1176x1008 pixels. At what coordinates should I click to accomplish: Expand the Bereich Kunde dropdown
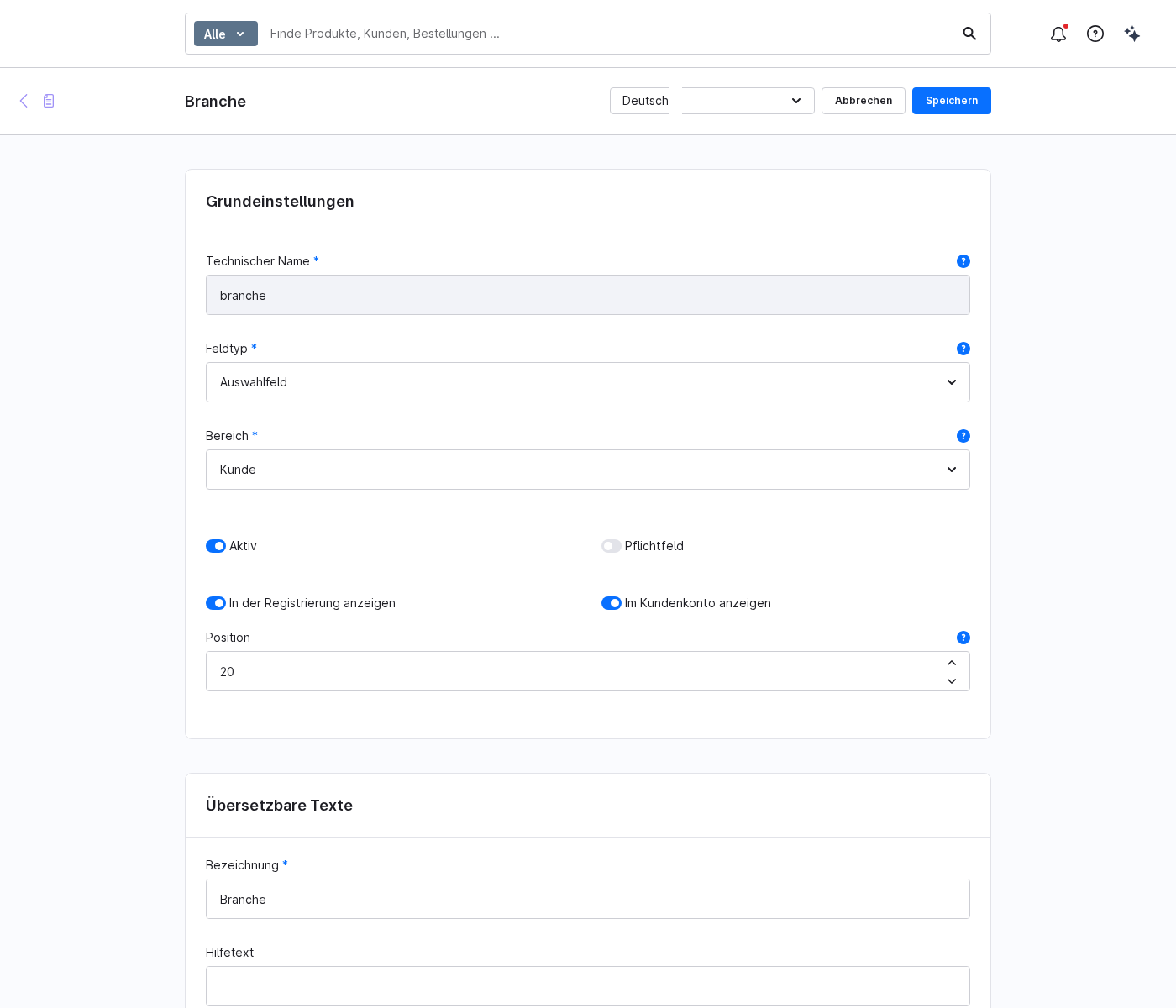pos(588,470)
